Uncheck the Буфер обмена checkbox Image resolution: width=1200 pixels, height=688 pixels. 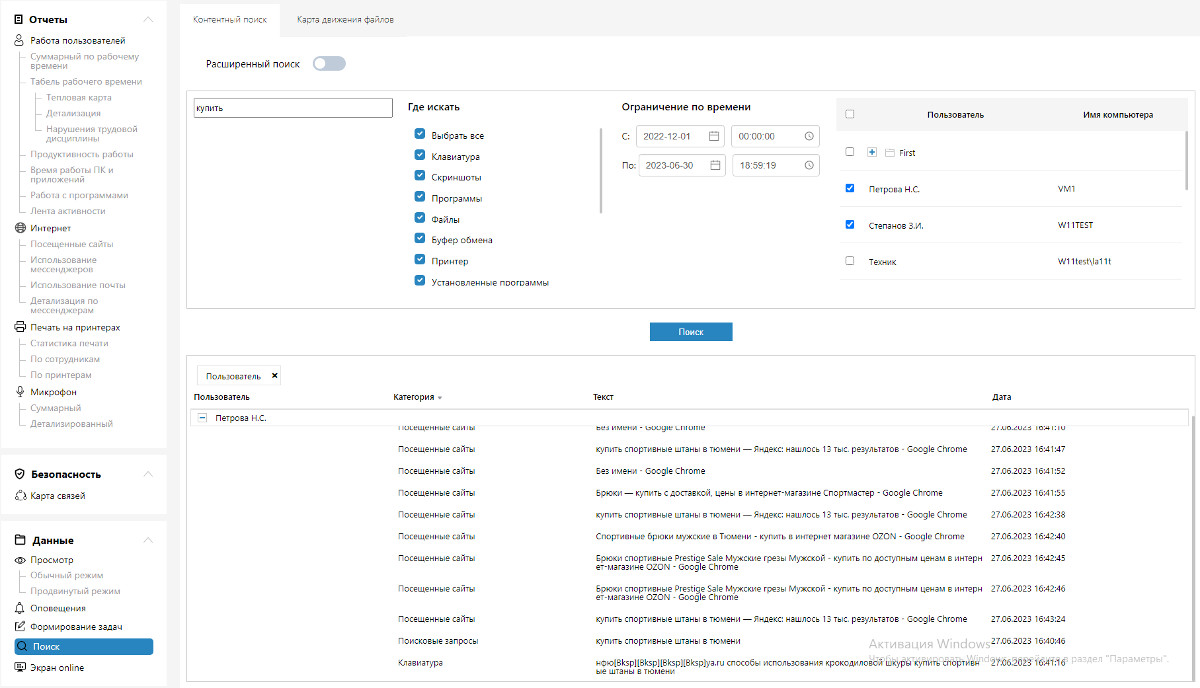(420, 240)
